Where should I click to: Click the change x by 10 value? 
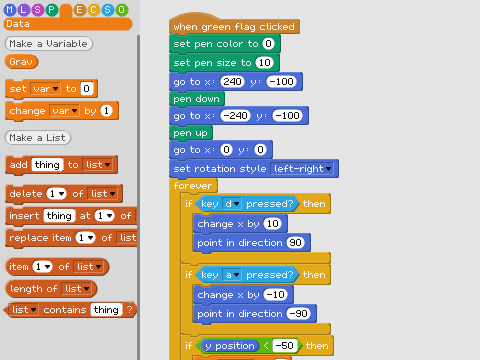[273, 224]
